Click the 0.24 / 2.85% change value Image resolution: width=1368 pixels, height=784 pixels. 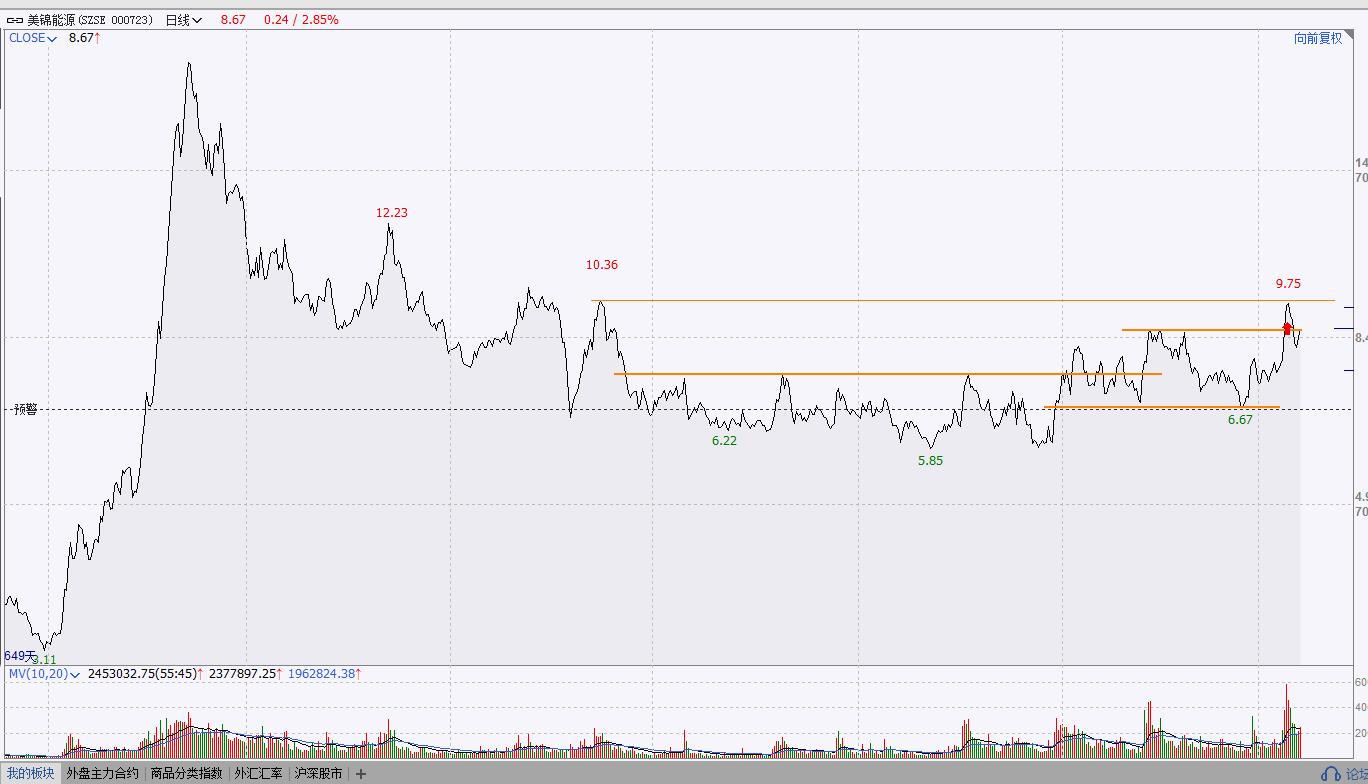click(x=301, y=20)
